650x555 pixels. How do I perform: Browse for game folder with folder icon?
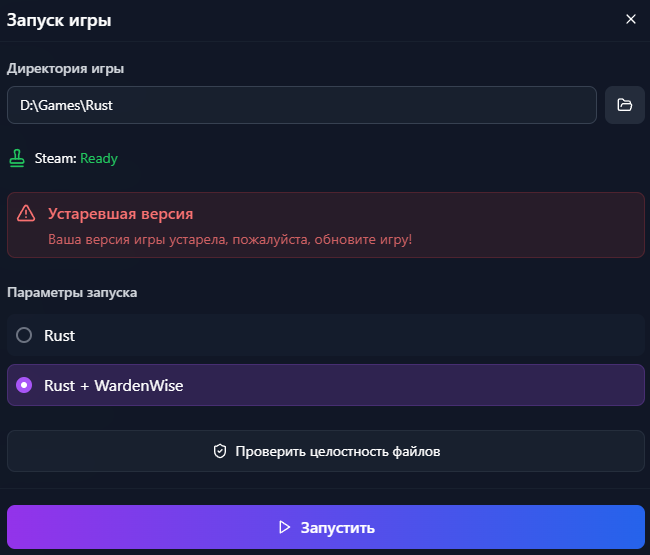(624, 105)
